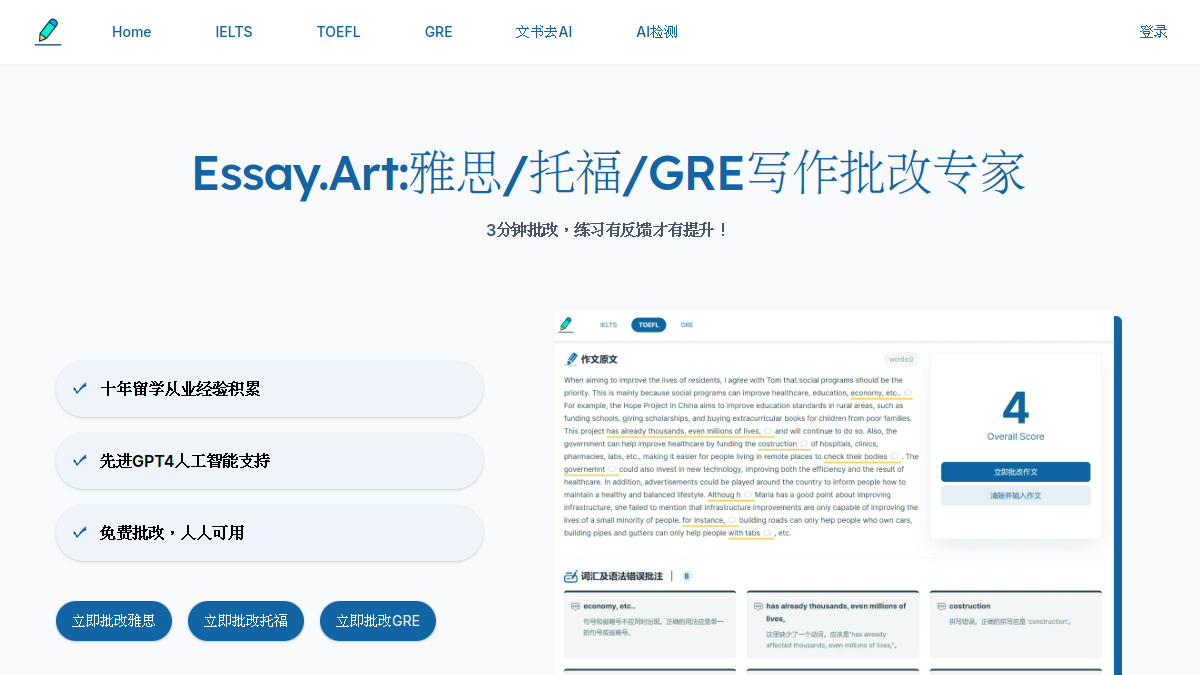
Task: Select the TOEFL pill tab in preview
Action: [649, 325]
